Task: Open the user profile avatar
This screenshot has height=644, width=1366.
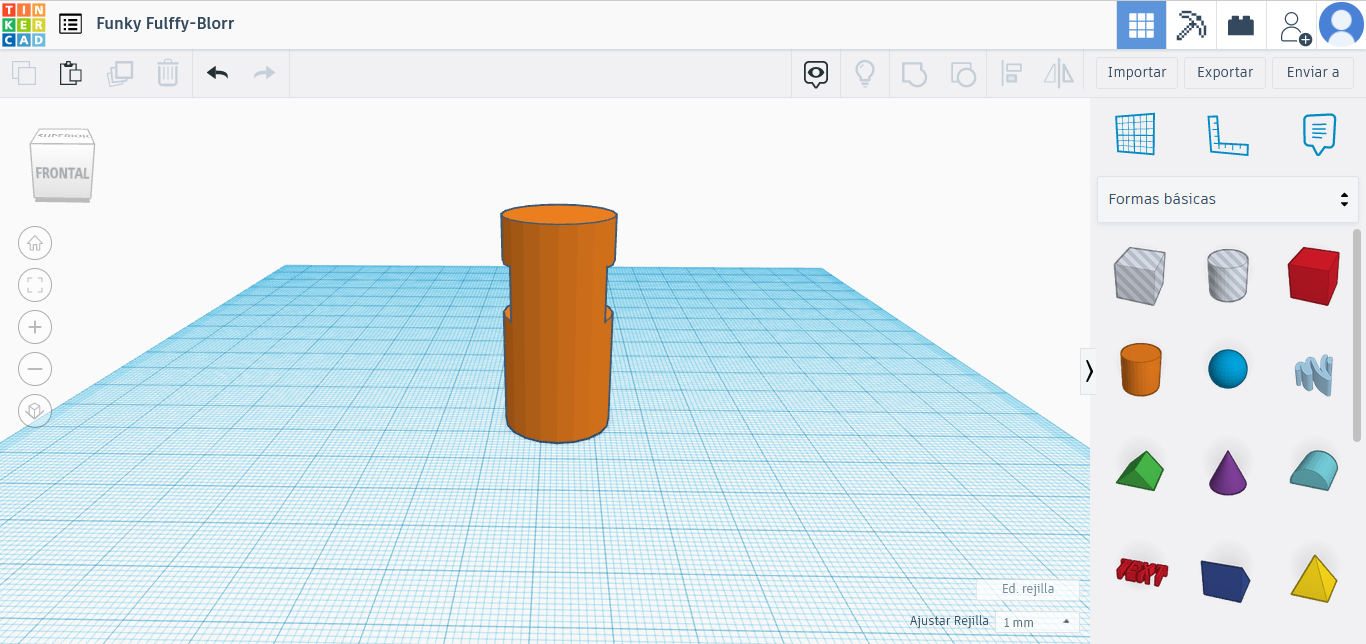Action: tap(1341, 25)
